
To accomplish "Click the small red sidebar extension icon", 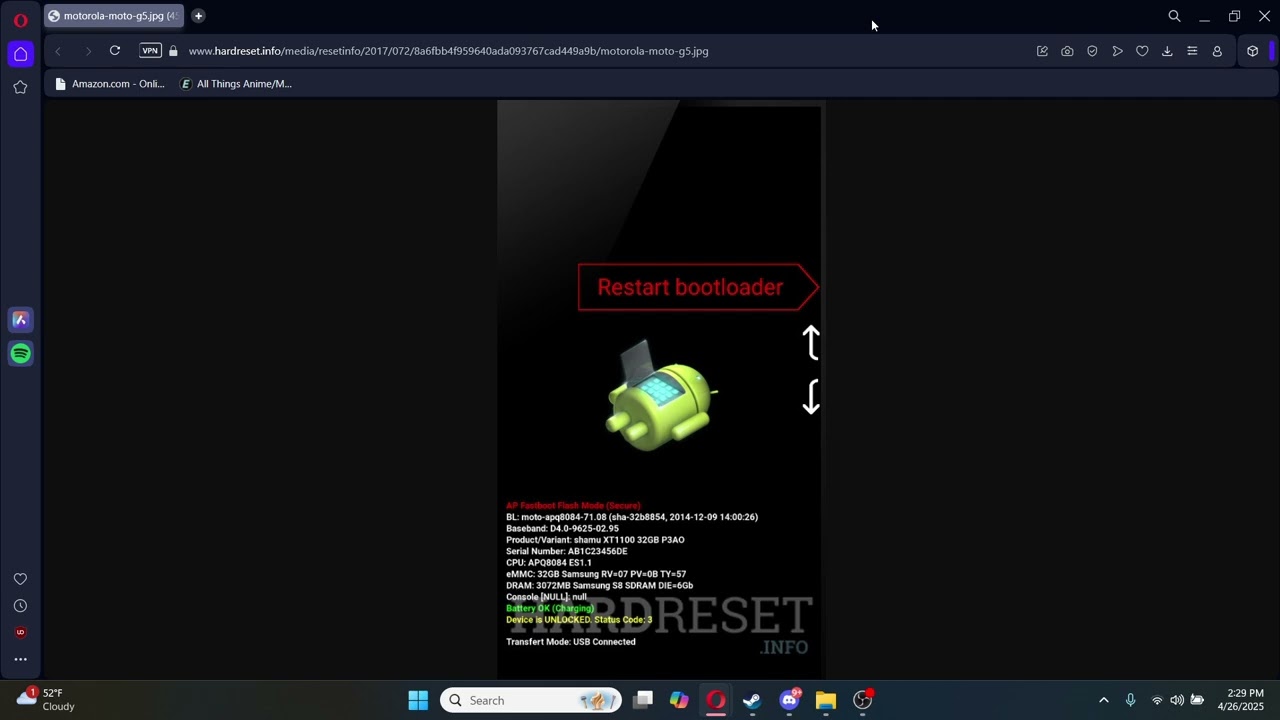I will tap(20, 632).
